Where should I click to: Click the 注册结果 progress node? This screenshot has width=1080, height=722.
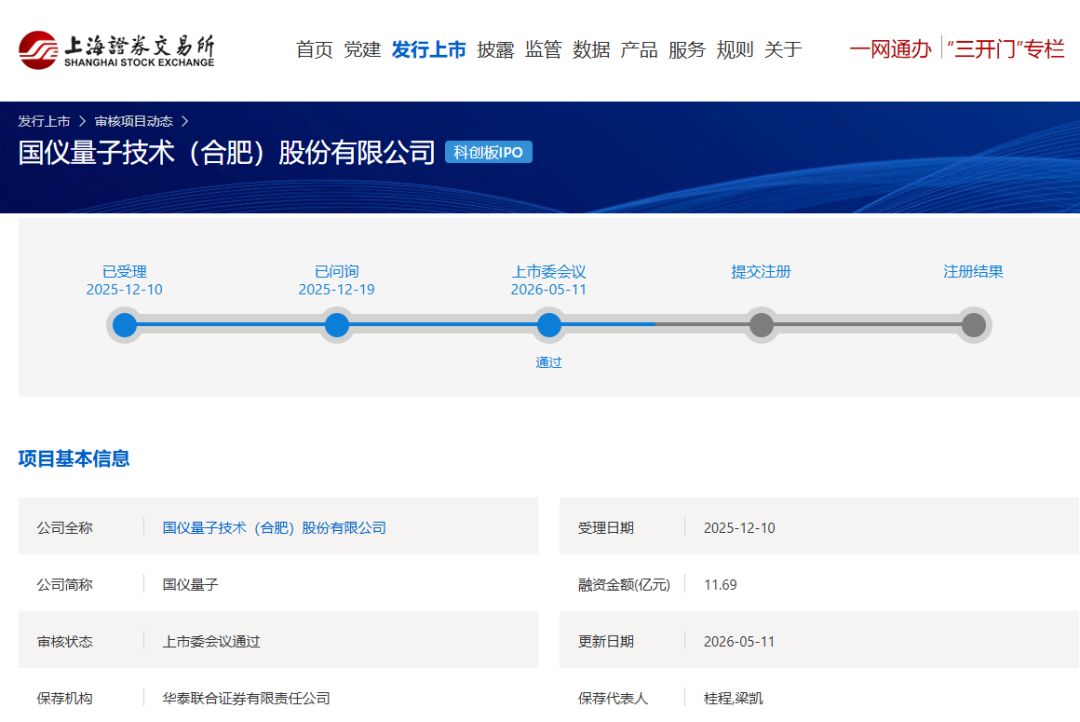point(973,325)
